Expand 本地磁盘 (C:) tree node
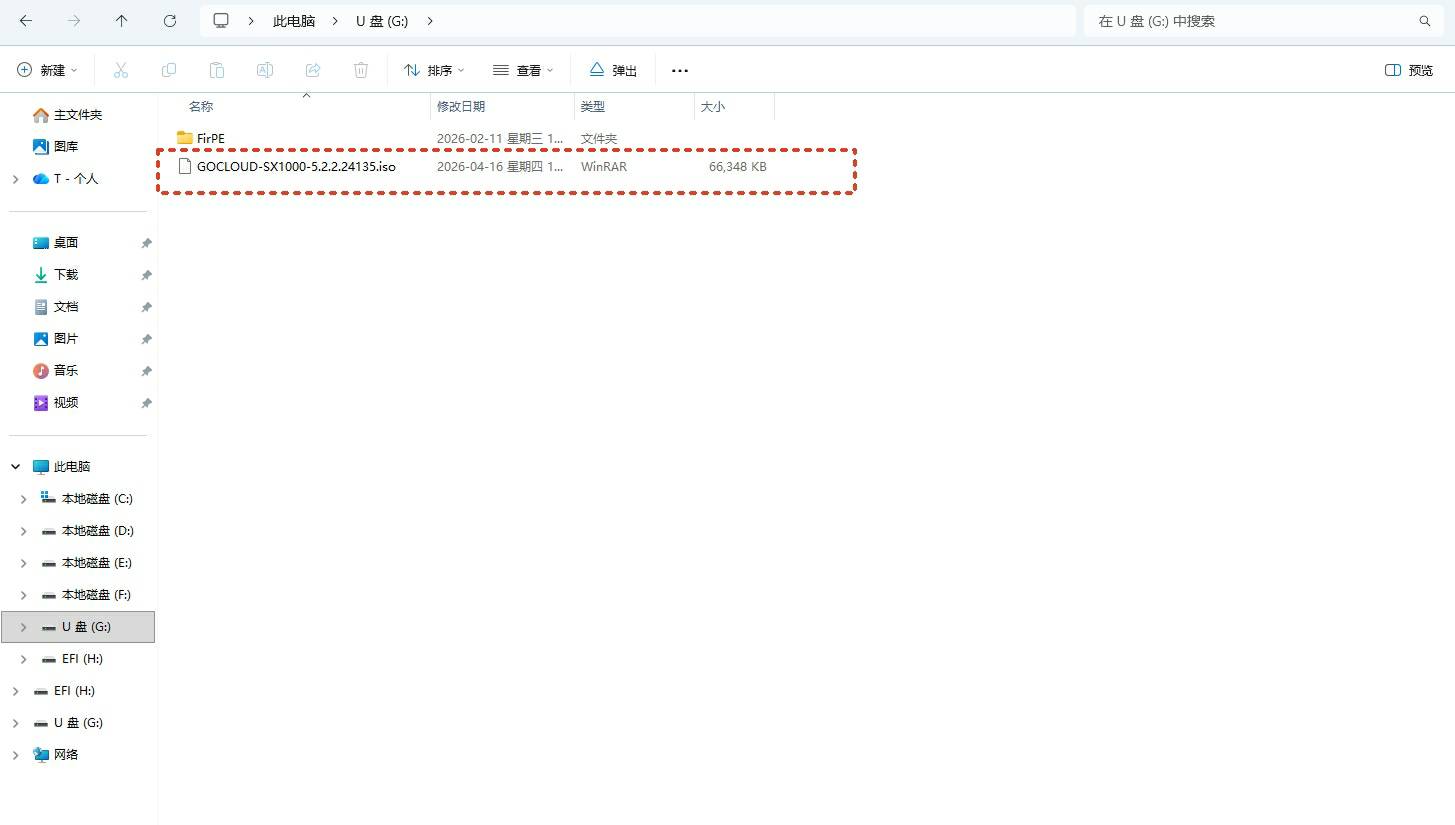This screenshot has width=1455, height=825. (24, 499)
